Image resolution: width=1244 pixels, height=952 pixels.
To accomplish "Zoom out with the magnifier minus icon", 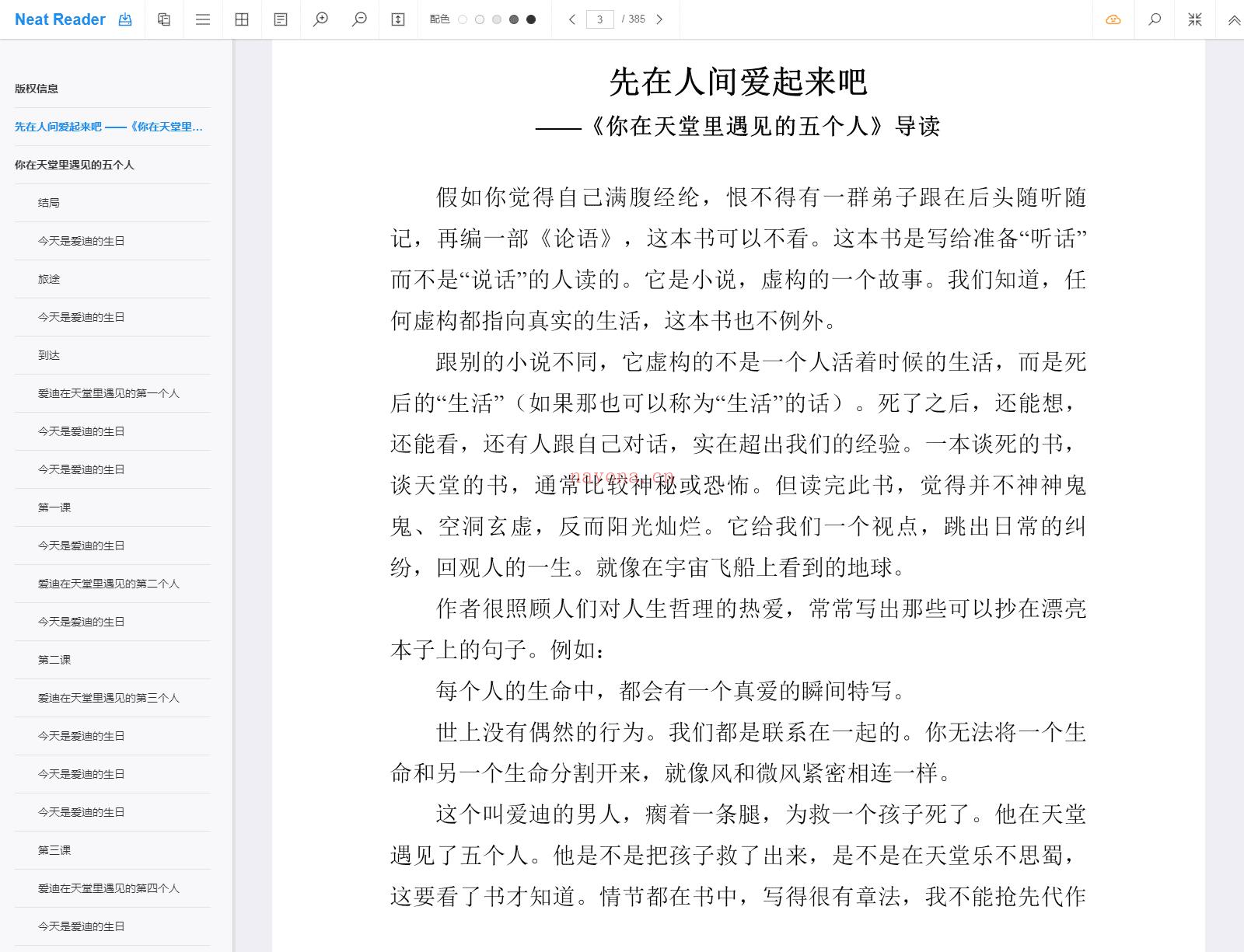I will point(359,19).
